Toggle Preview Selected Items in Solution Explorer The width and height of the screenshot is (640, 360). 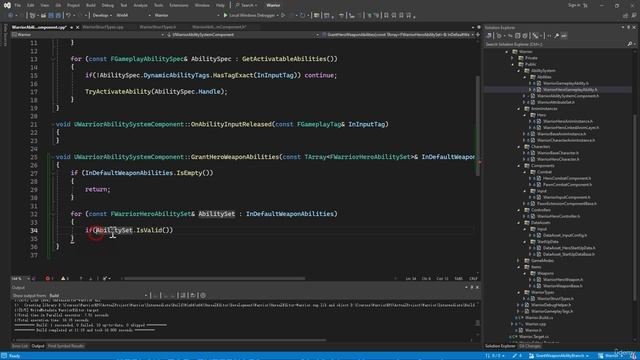(564, 36)
